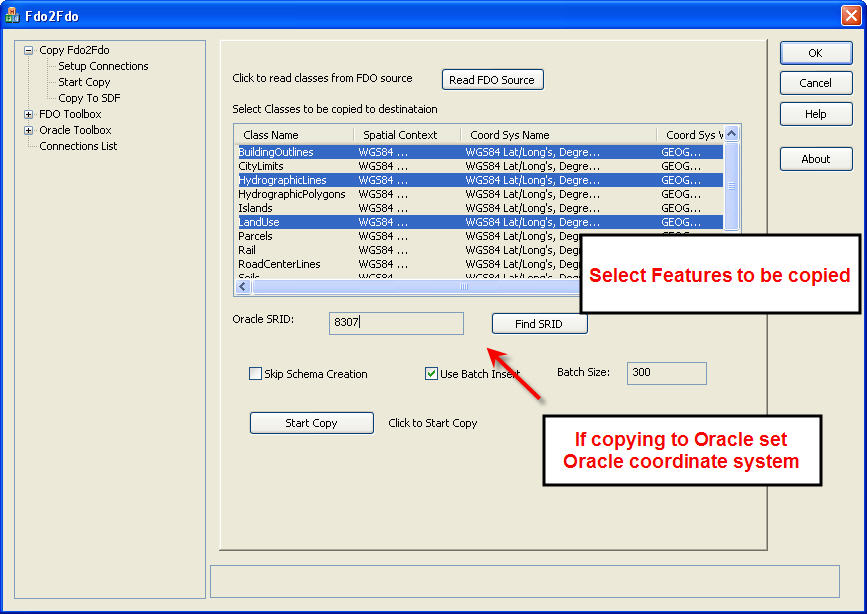Expand the Oracle Toolbox tree node
The height and width of the screenshot is (614, 867).
pyautogui.click(x=28, y=131)
